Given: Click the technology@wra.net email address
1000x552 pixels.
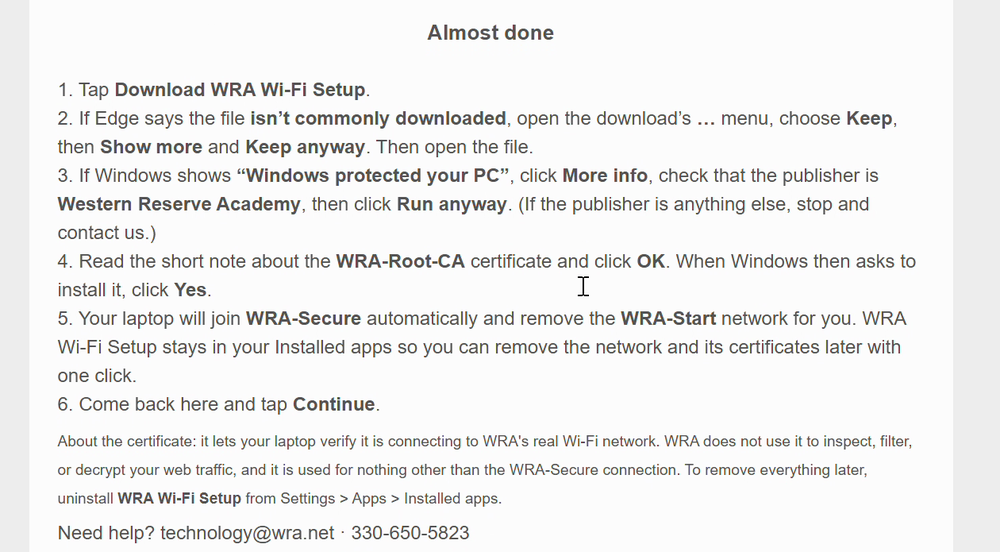Looking at the screenshot, I should pos(247,533).
